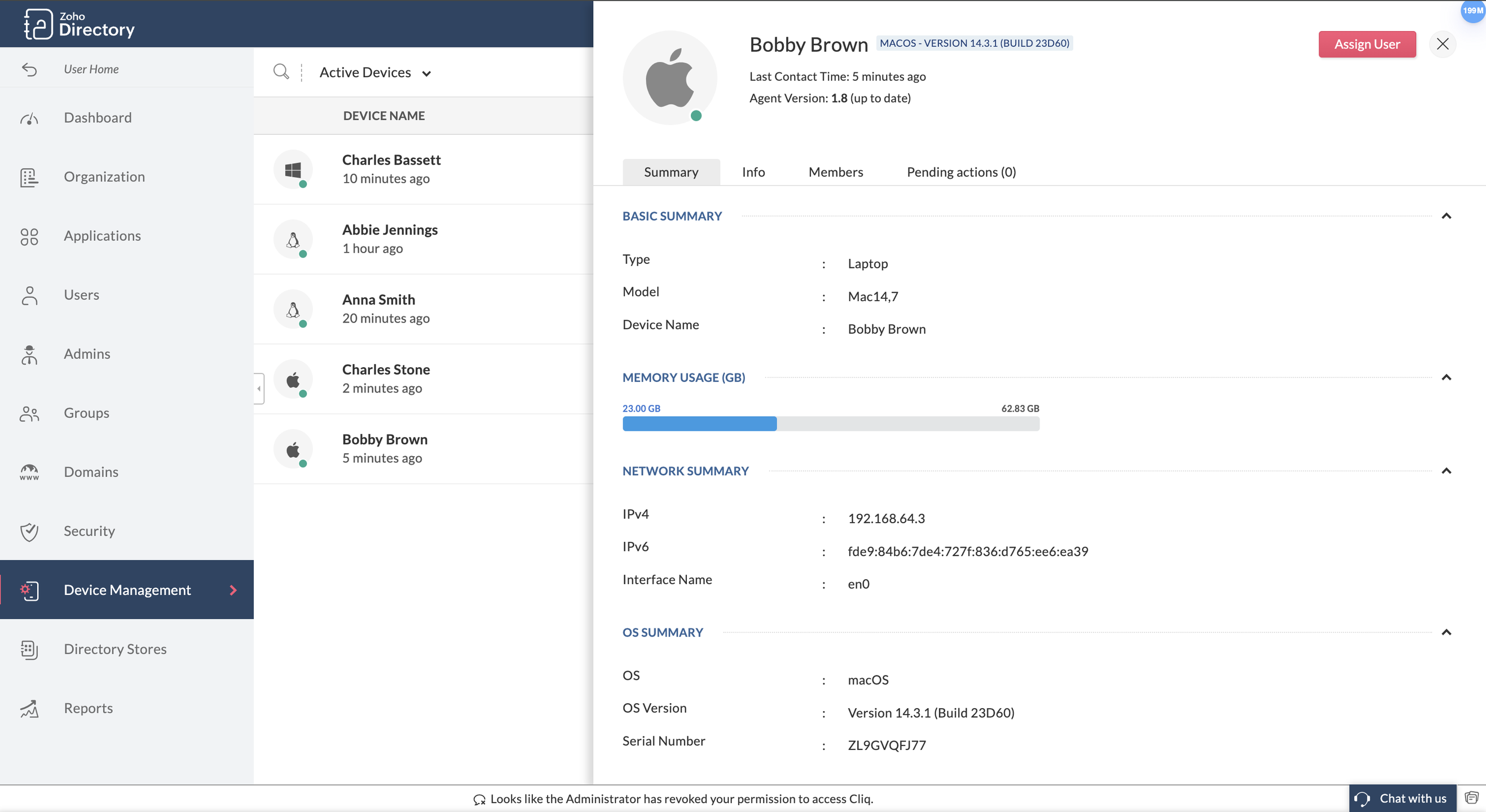Open Security via shield icon
Viewport: 1486px width, 812px height.
click(29, 531)
